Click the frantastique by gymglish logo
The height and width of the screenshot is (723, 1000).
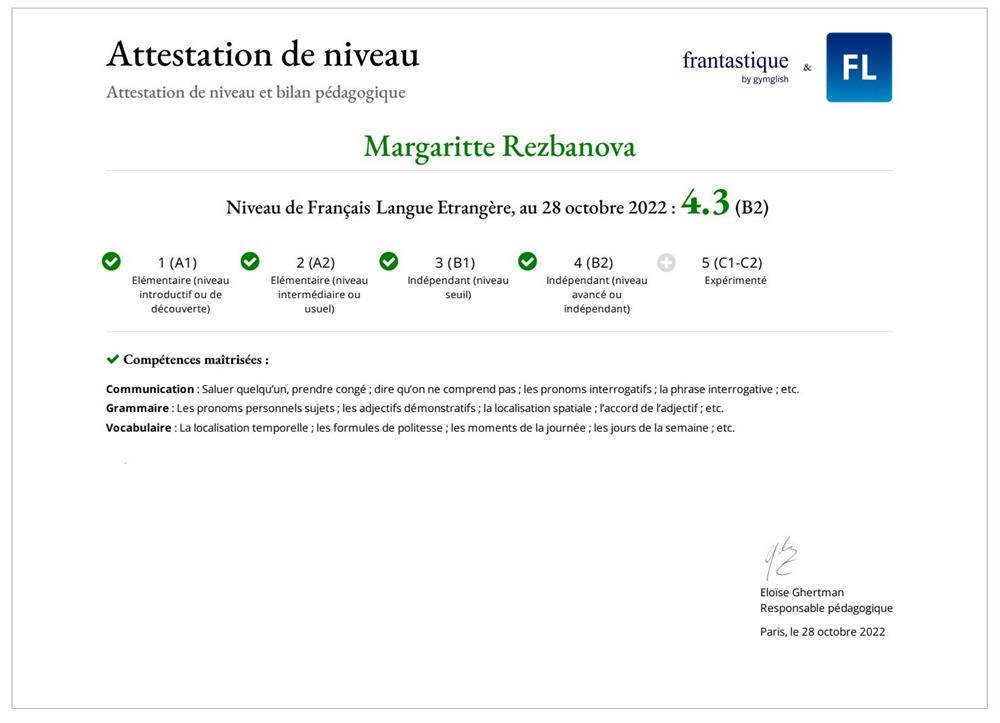735,66
